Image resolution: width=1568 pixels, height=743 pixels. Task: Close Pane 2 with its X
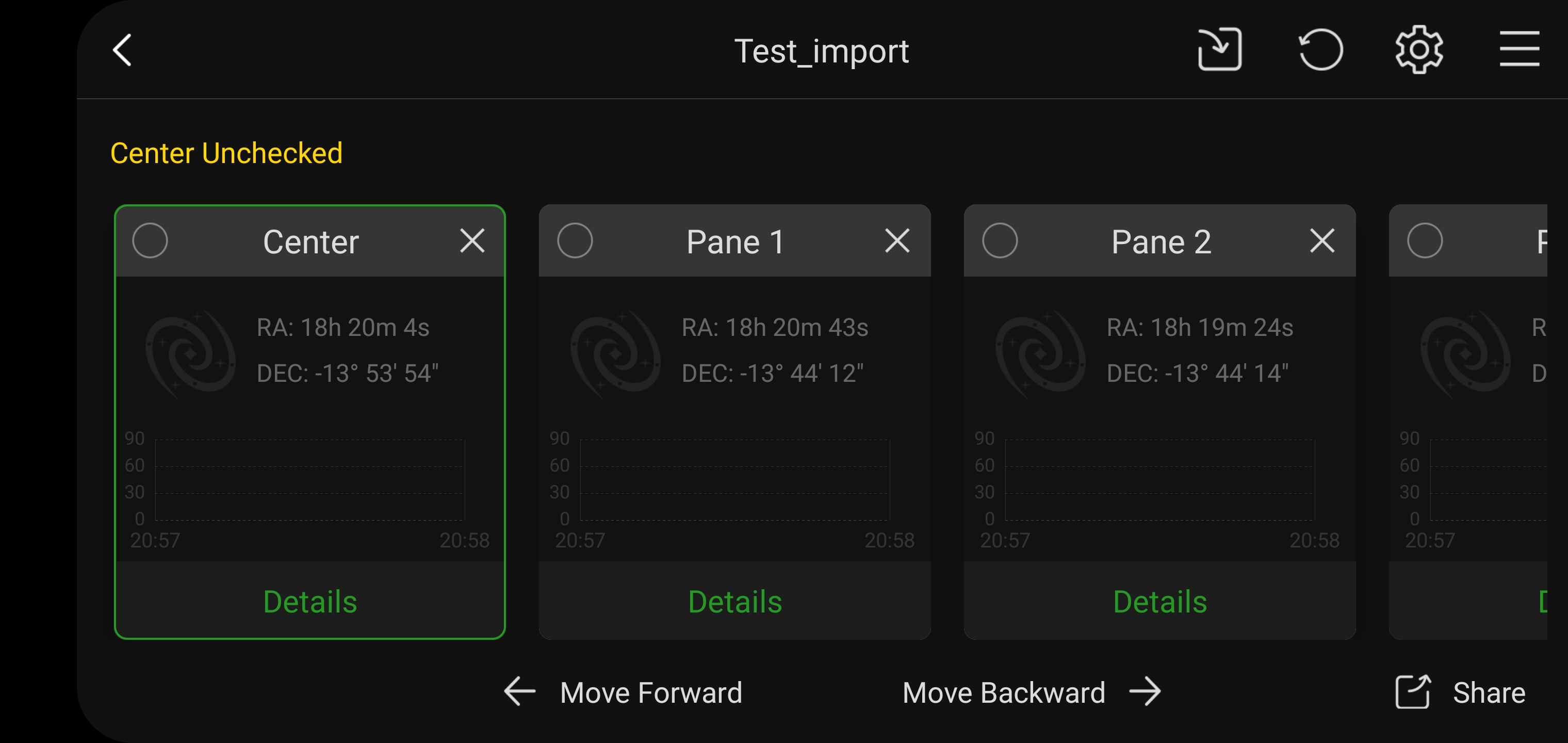[x=1321, y=240]
